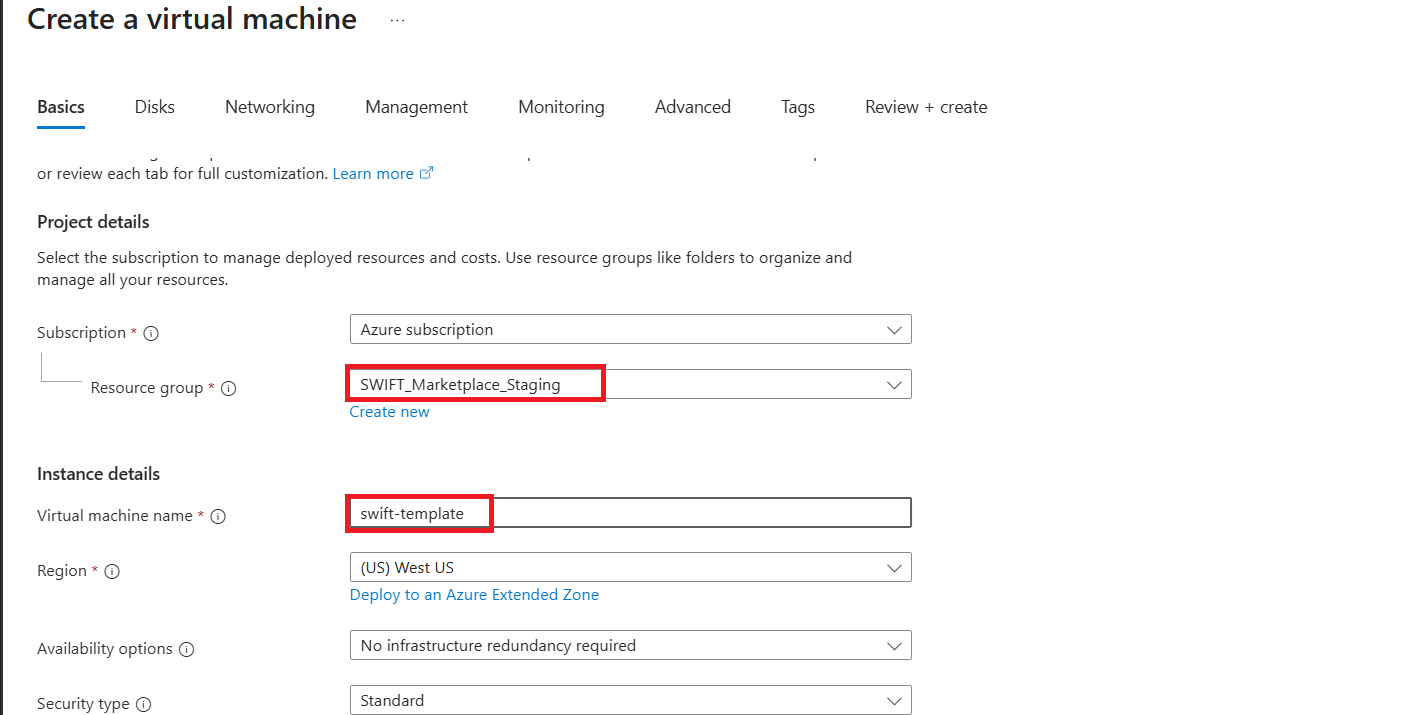
Task: Click the Virtual machine name info icon
Action: (218, 516)
